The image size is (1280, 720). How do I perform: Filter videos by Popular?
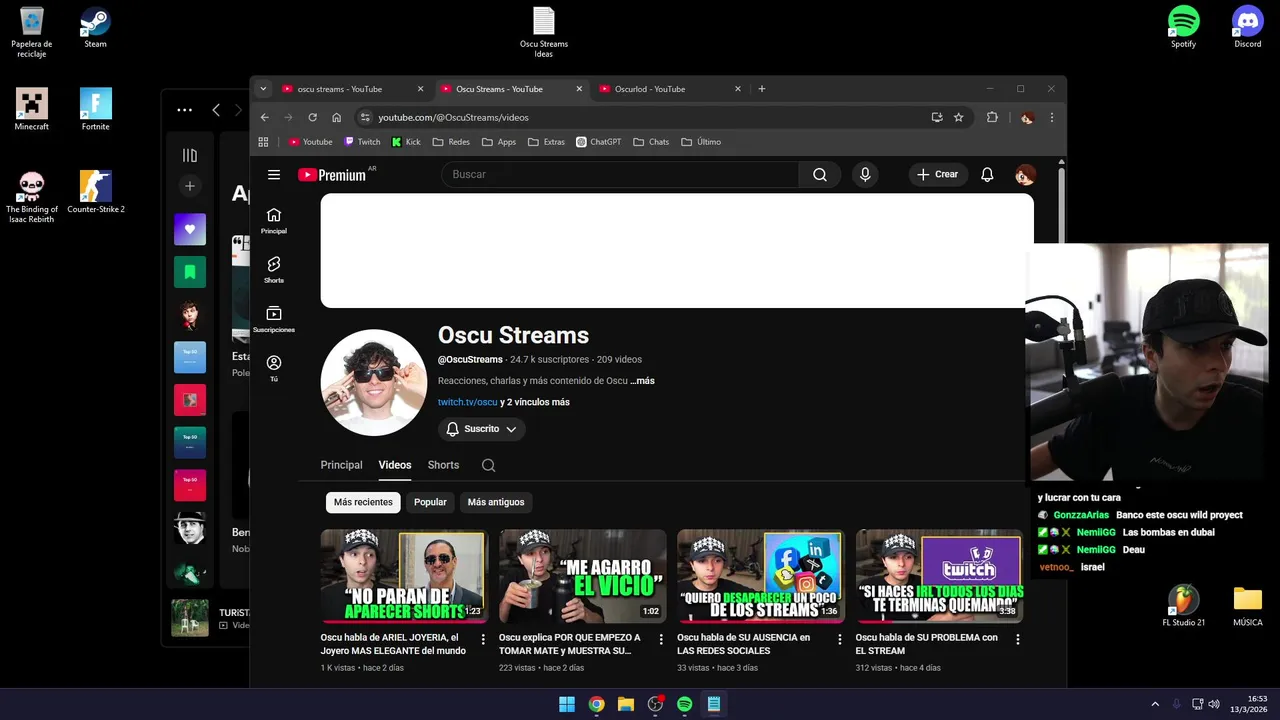coord(430,502)
